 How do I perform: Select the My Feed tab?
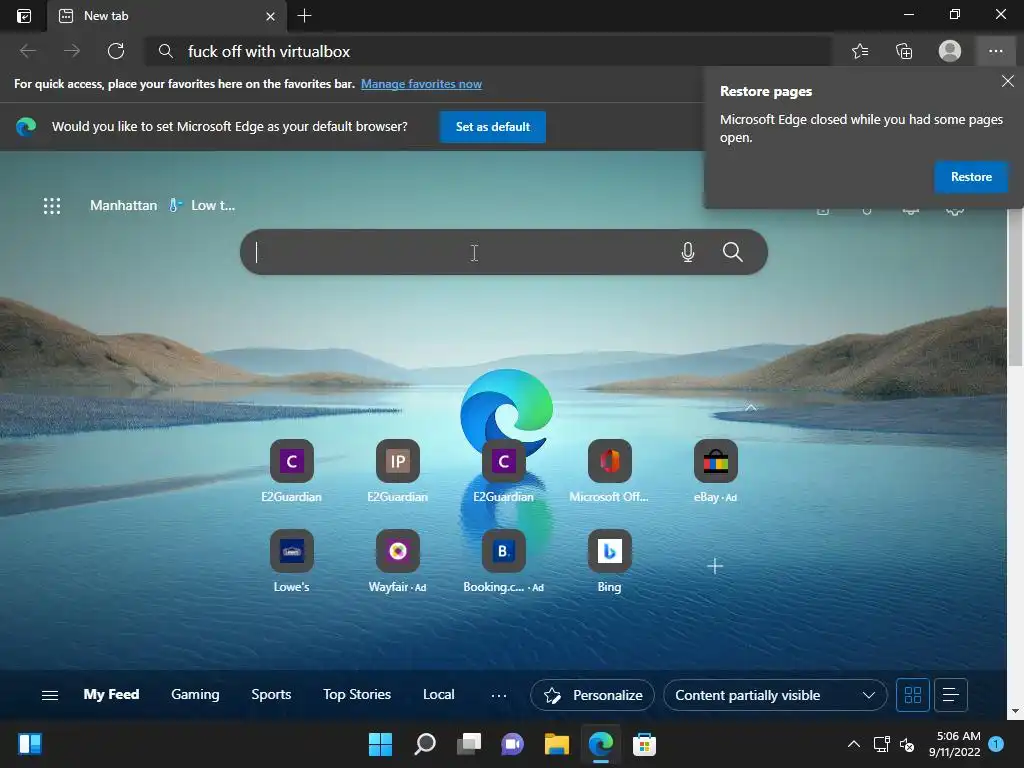coord(111,694)
